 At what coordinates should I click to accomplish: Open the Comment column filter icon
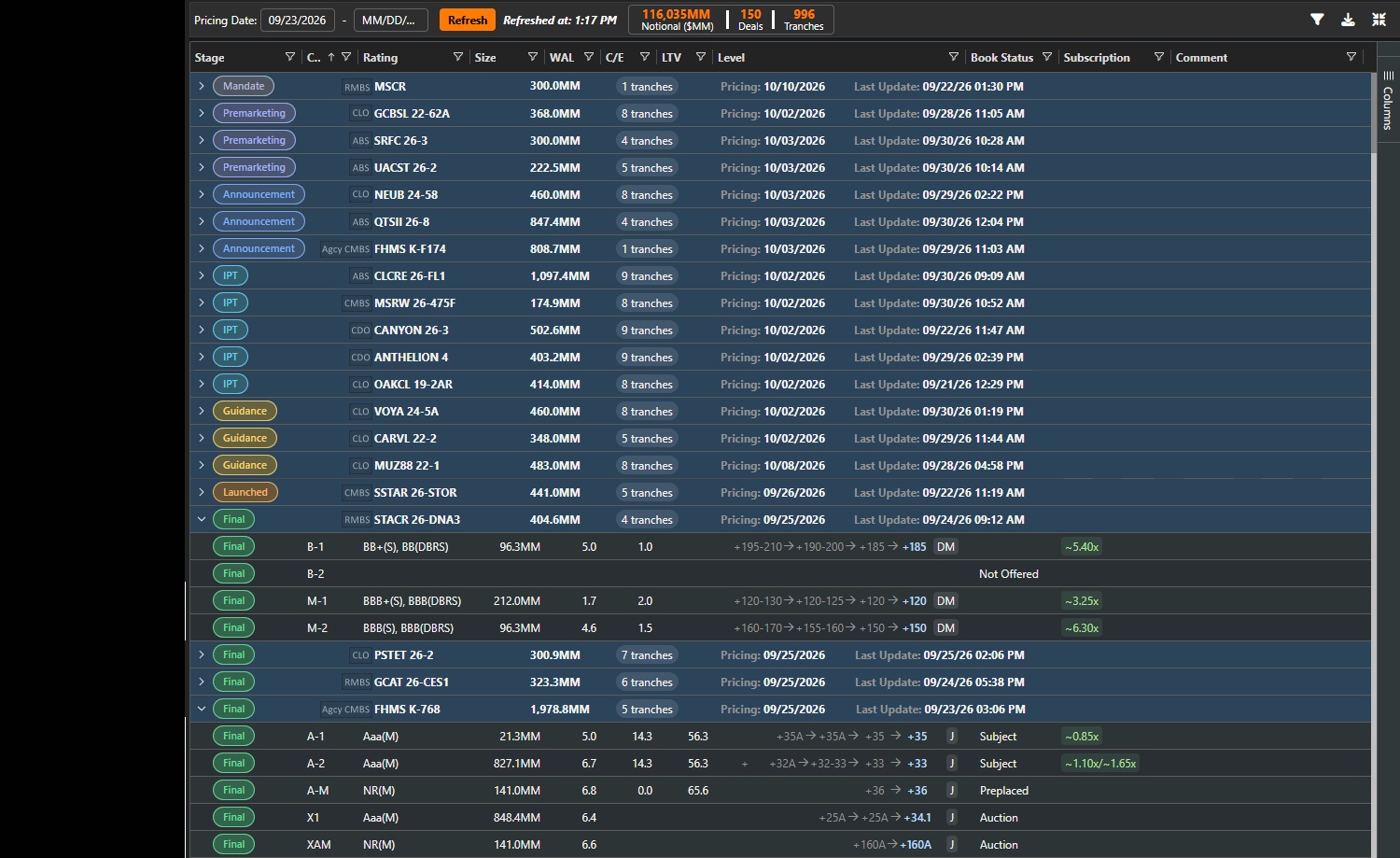pyautogui.click(x=1351, y=57)
